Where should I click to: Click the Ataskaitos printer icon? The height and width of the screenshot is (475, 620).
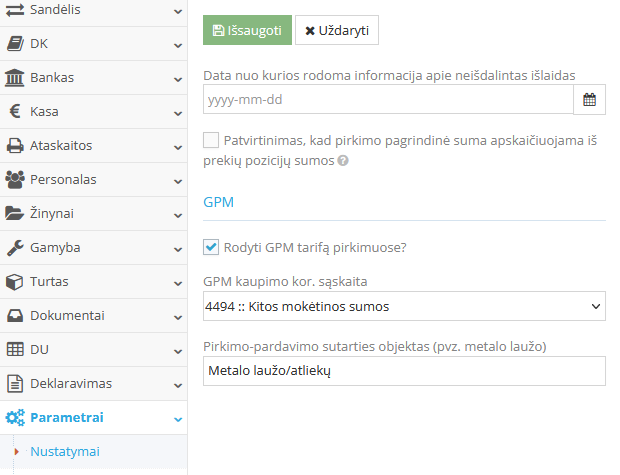coord(15,146)
